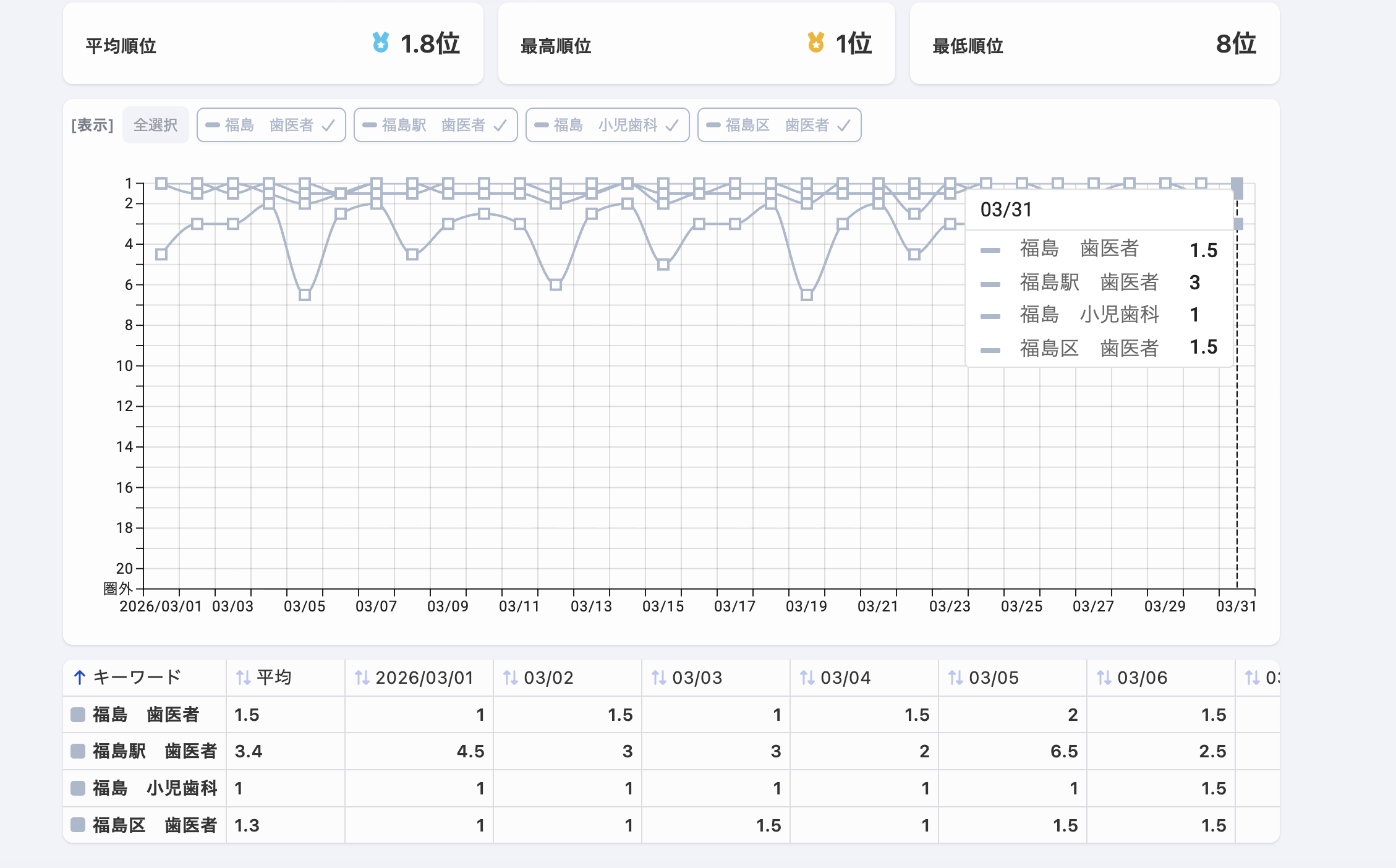Click sort icon on 平均 column

(x=244, y=678)
